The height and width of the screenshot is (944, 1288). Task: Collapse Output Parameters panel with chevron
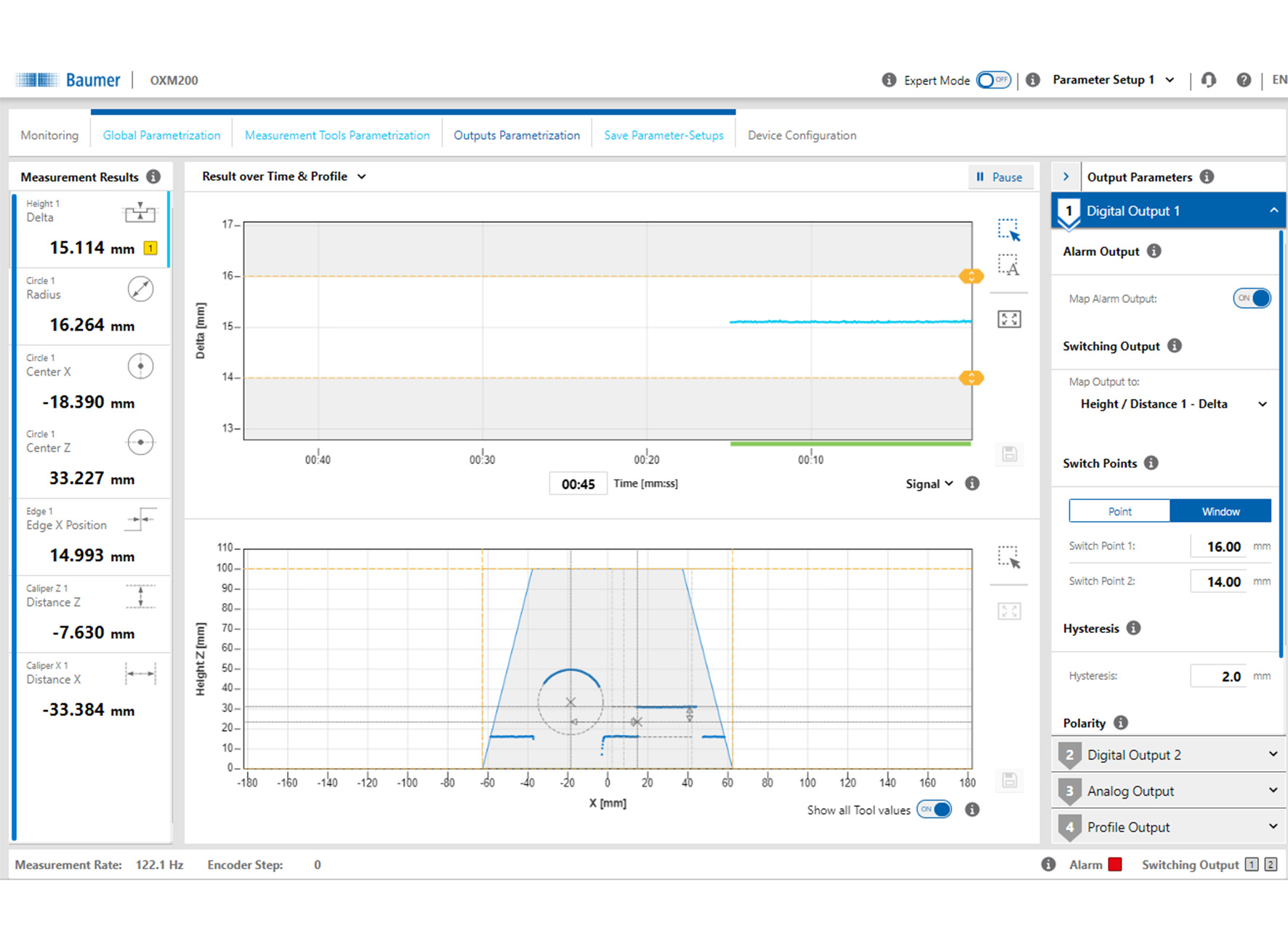click(x=1066, y=177)
